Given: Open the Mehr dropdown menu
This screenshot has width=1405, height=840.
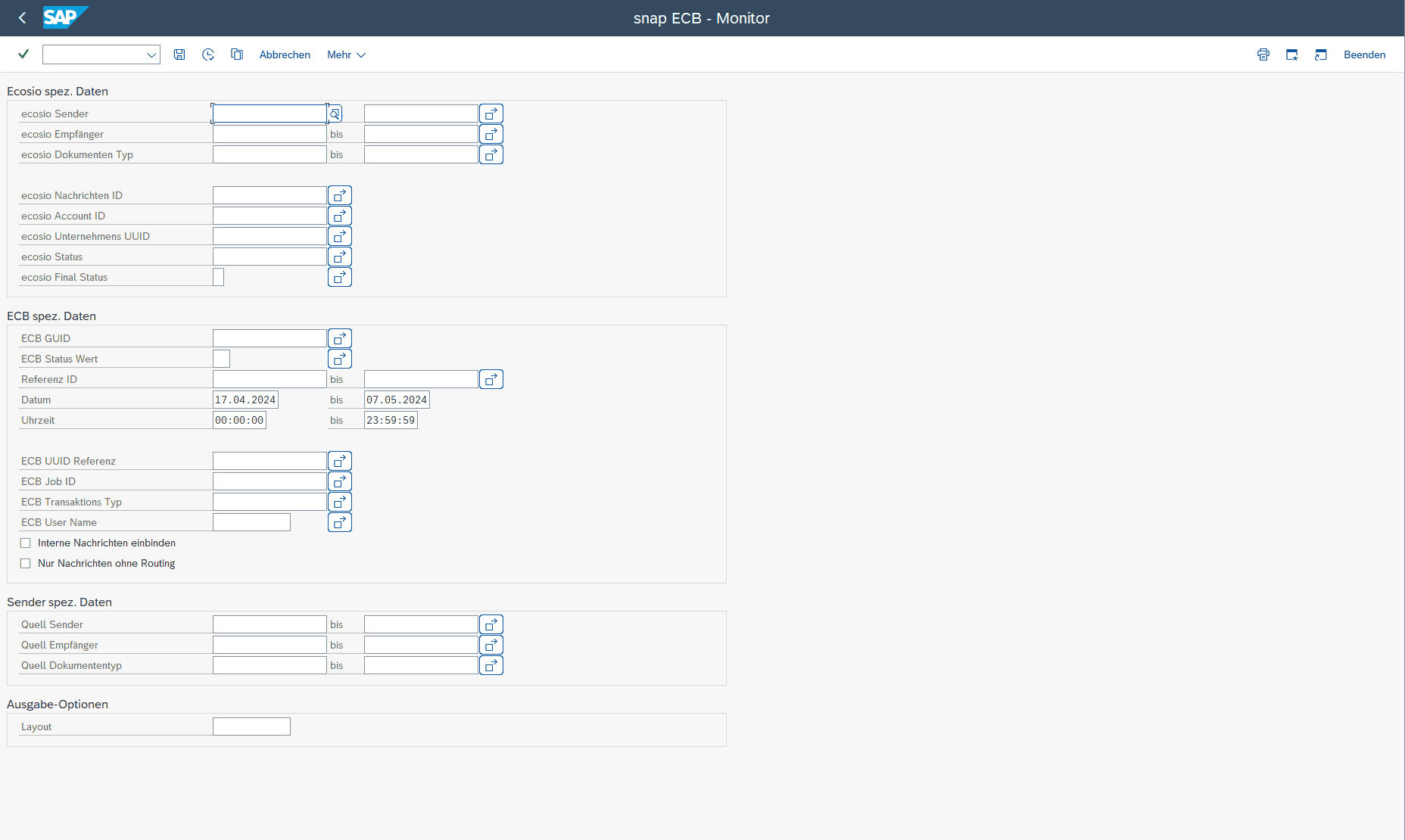Looking at the screenshot, I should pyautogui.click(x=346, y=54).
